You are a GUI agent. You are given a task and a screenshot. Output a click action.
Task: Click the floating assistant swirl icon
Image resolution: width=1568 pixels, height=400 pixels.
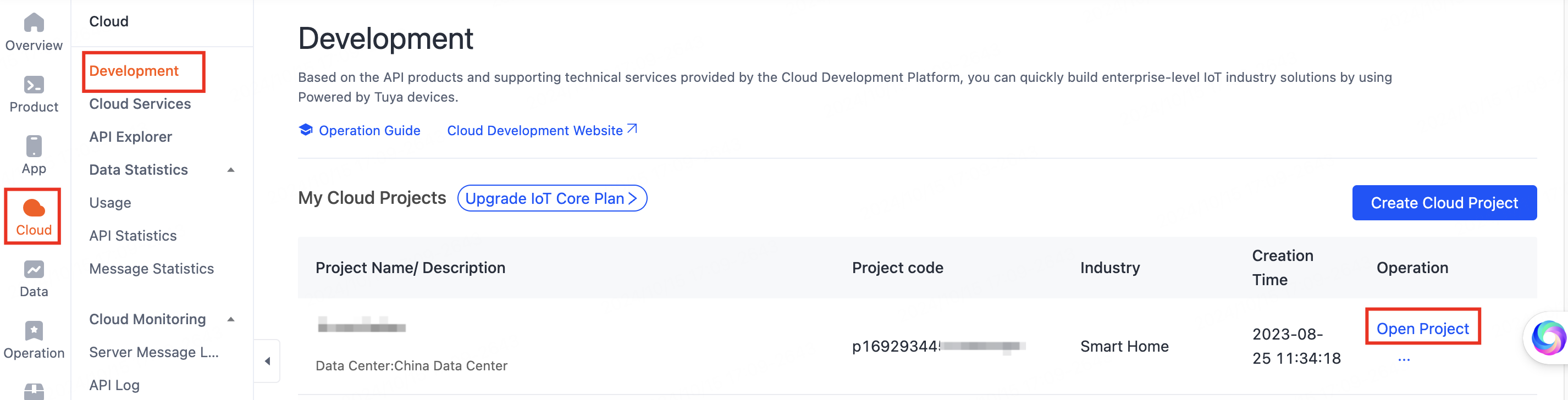click(1549, 337)
